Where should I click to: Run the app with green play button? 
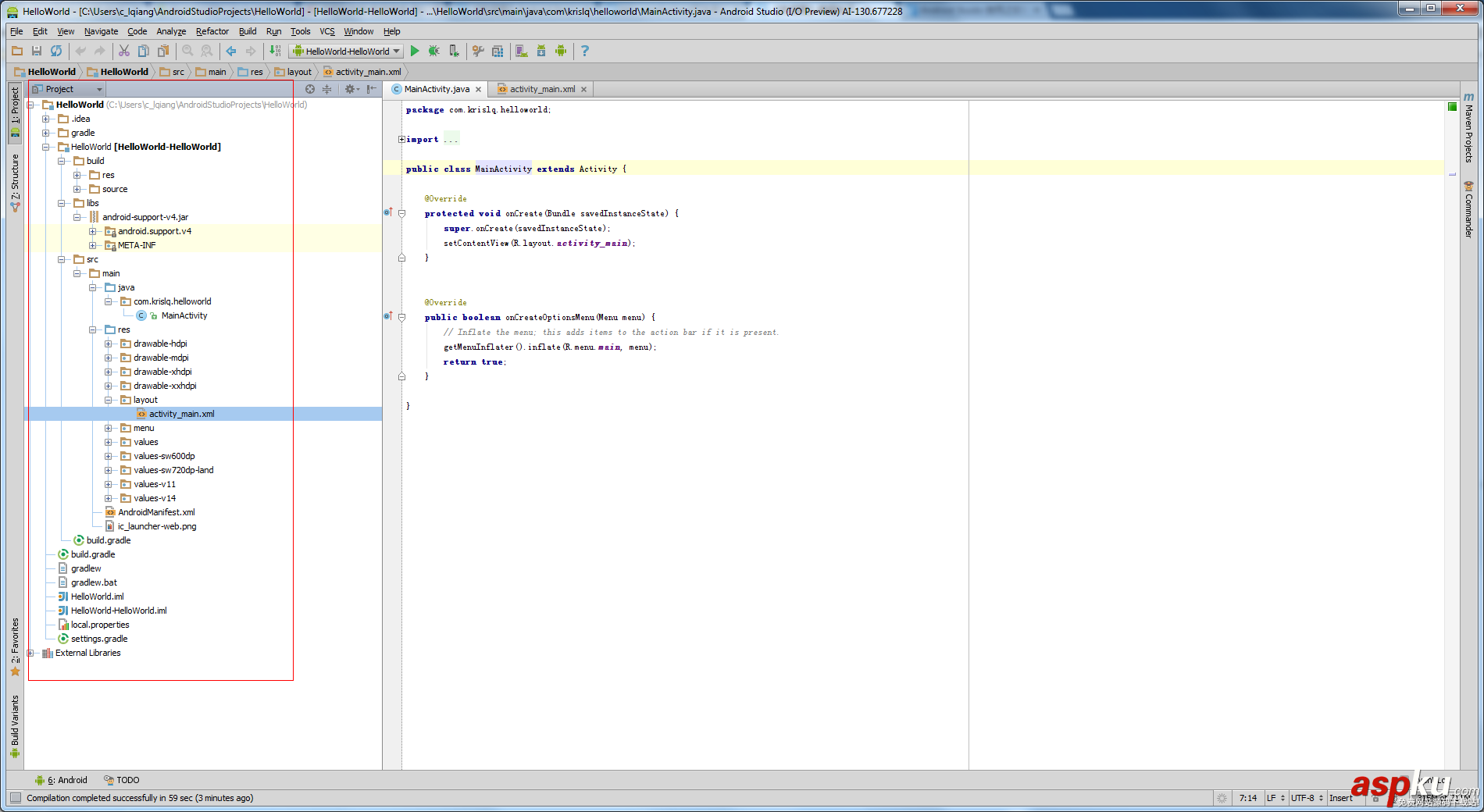click(415, 51)
